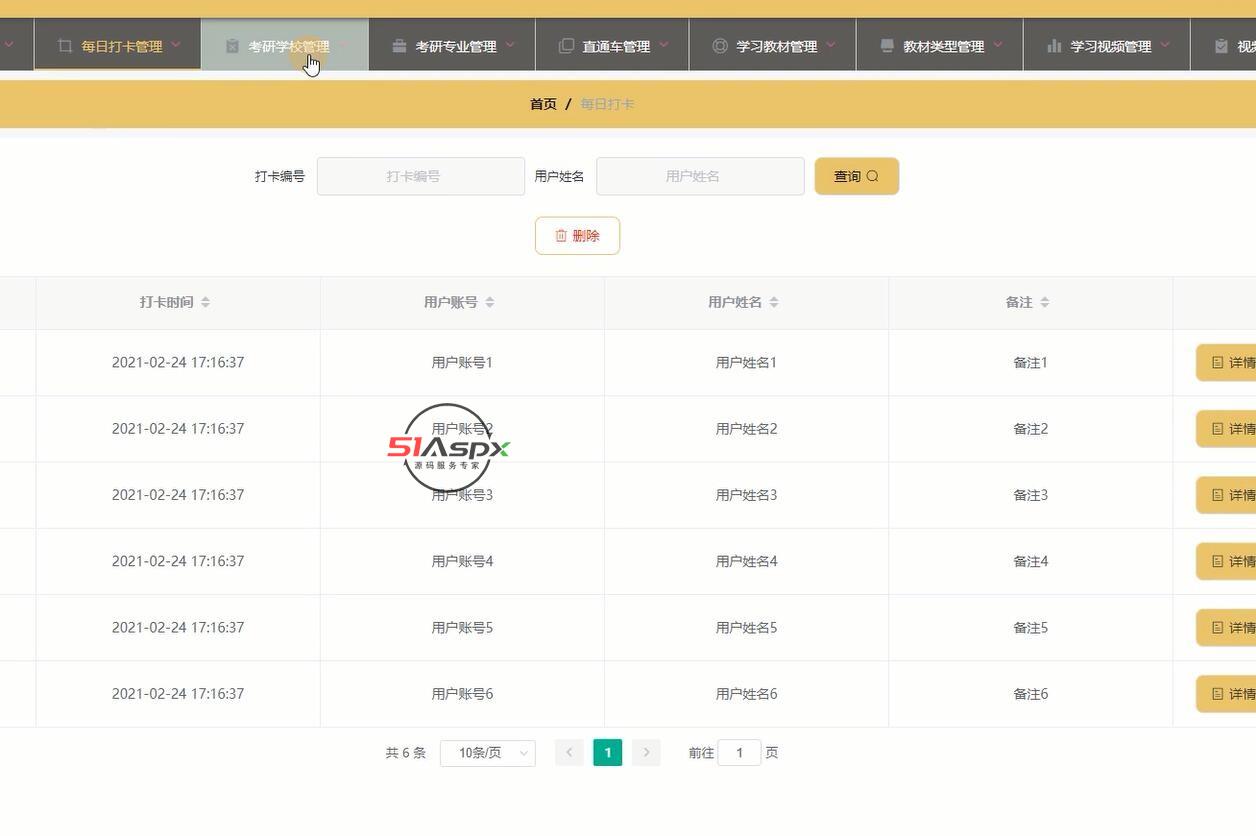Click the 前往 page jump input
The height and width of the screenshot is (836, 1256).
coord(740,753)
